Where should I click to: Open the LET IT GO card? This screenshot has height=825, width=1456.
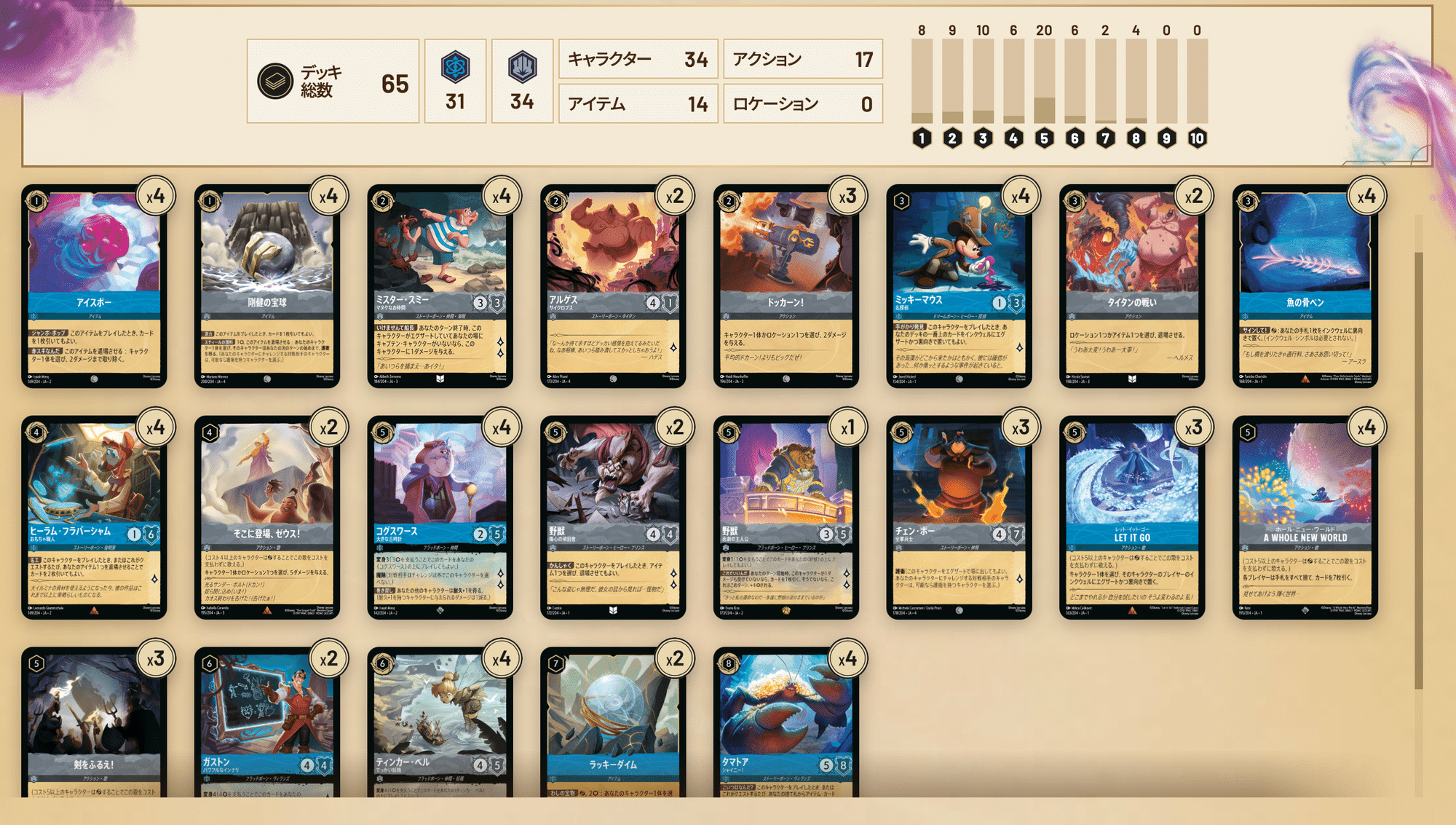coord(1132,518)
